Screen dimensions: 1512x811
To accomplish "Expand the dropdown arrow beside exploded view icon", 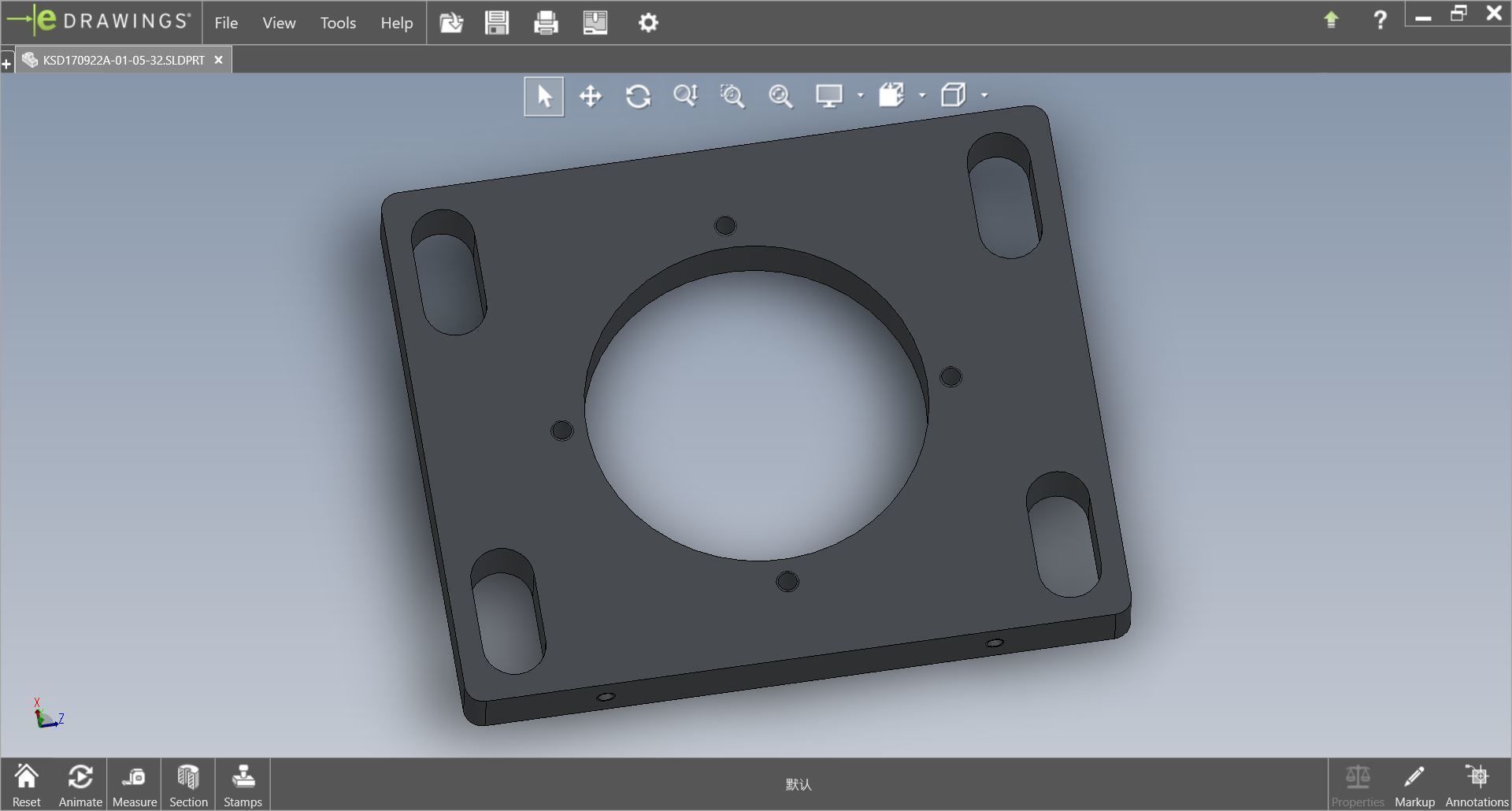I will click(922, 96).
